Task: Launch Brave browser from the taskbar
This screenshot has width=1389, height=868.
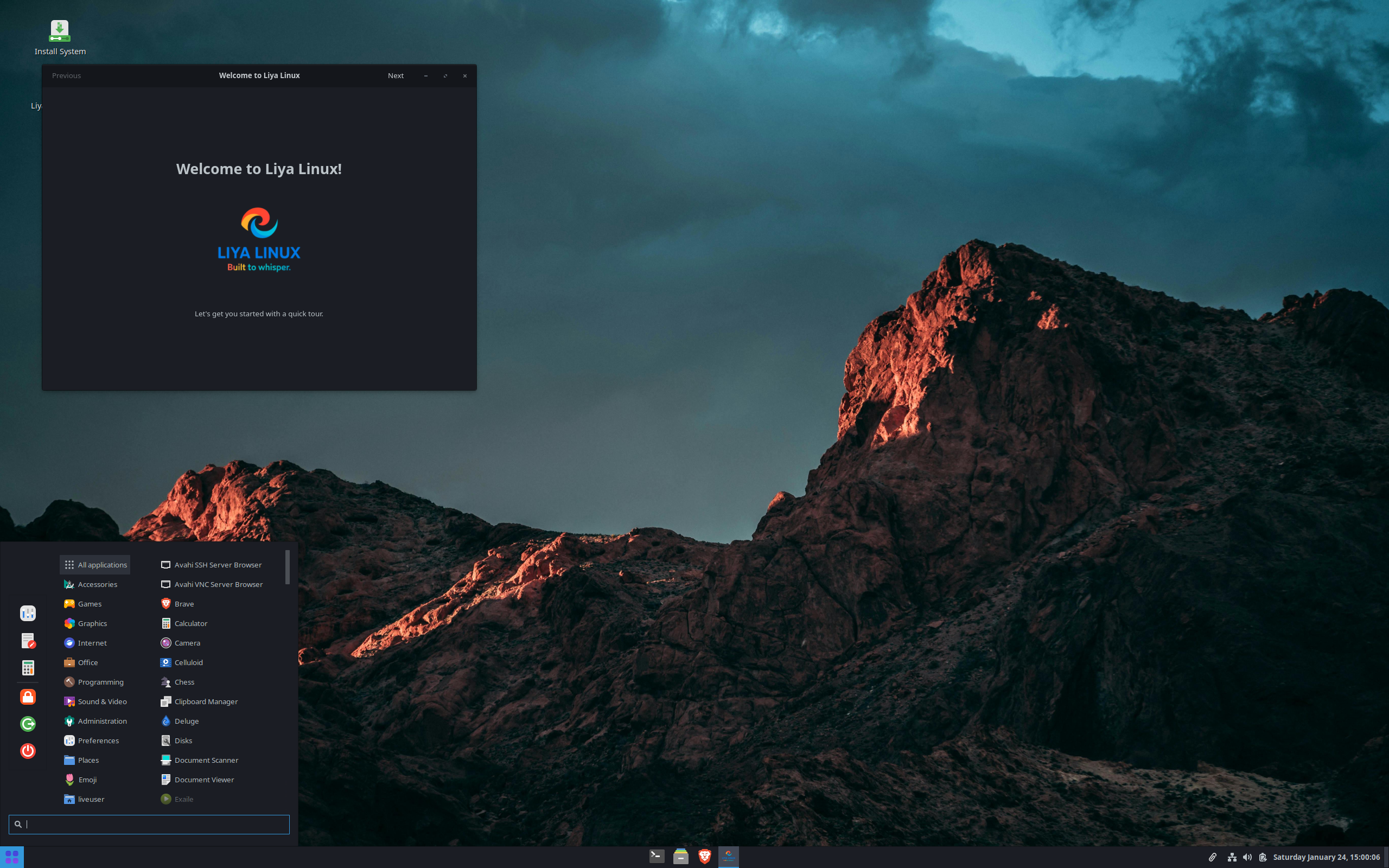Action: pos(704,857)
